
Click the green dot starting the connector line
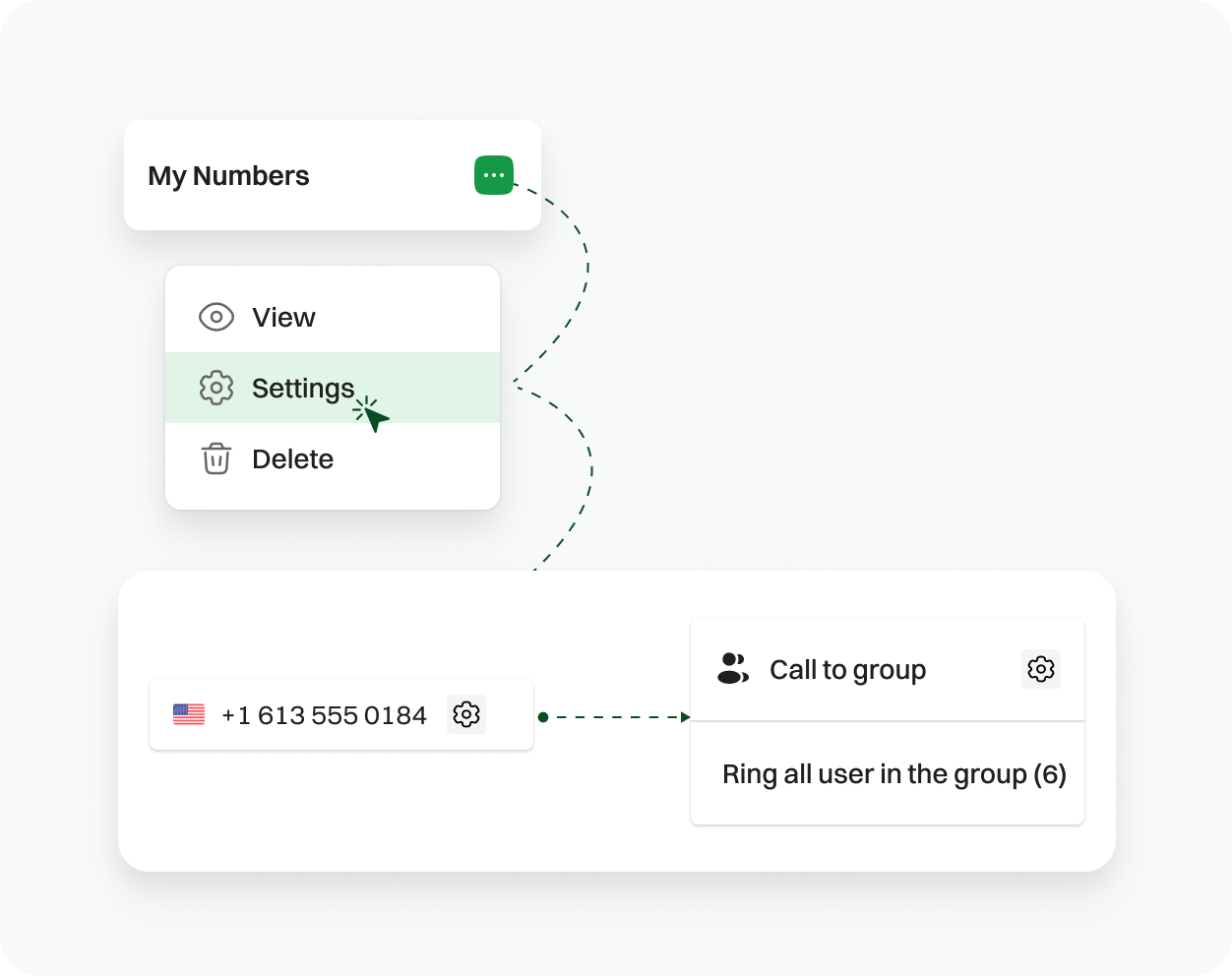click(x=542, y=717)
